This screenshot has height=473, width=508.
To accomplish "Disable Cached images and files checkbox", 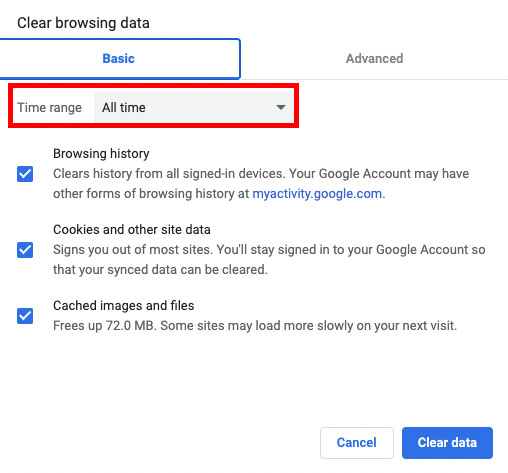I will 25,316.
